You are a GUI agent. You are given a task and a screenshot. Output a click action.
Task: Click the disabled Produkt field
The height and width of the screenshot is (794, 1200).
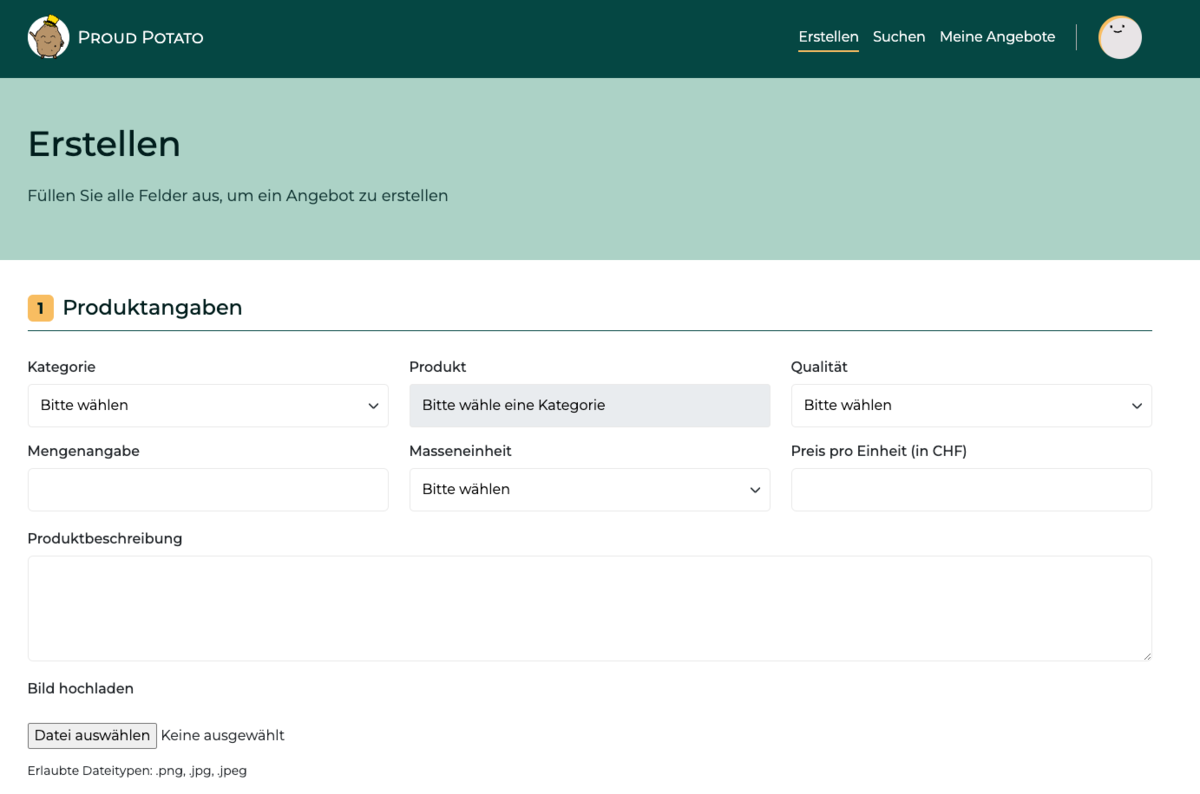coord(589,406)
